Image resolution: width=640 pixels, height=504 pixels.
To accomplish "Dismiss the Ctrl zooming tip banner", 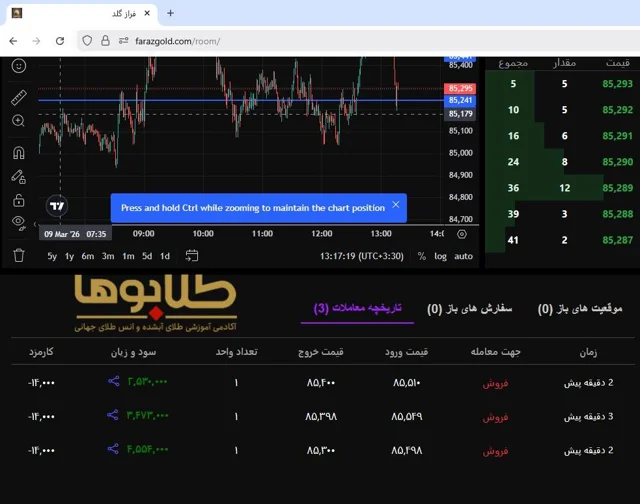I will click(x=395, y=206).
